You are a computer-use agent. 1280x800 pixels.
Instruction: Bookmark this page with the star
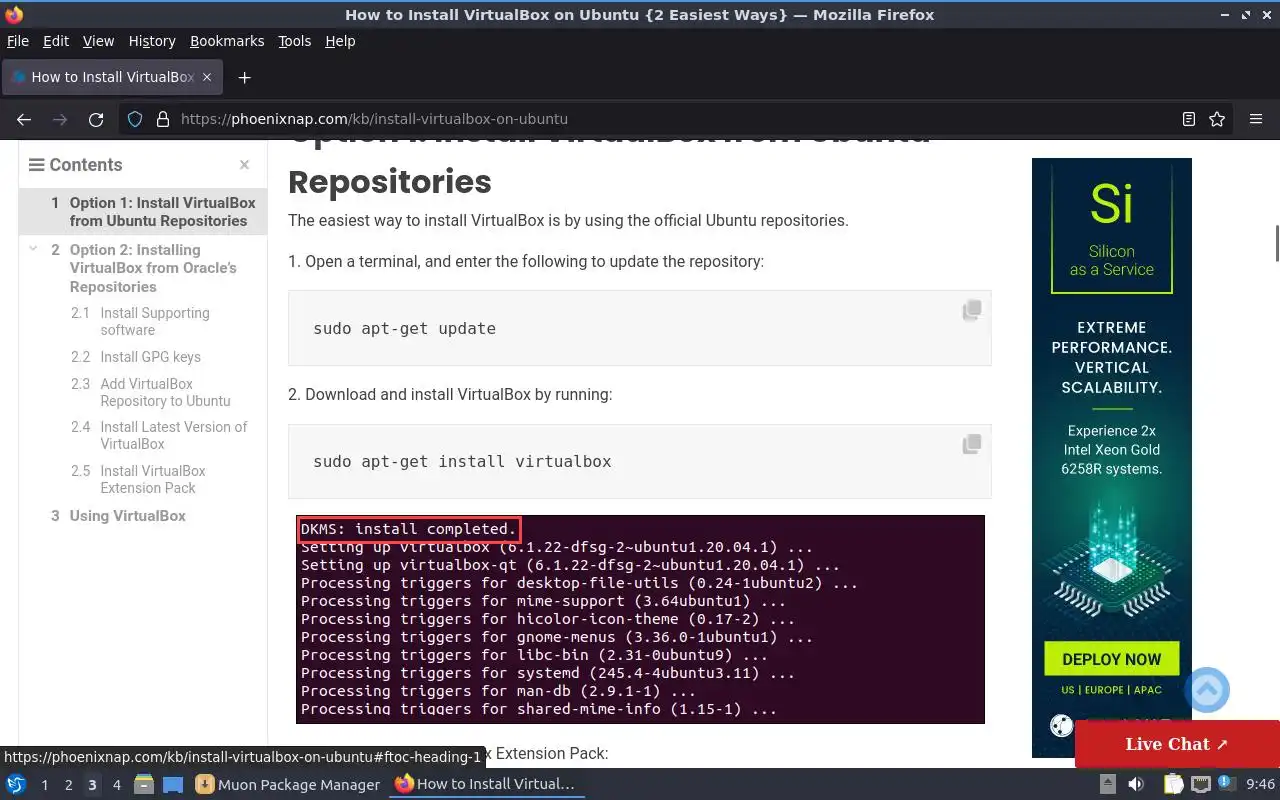click(x=1217, y=119)
